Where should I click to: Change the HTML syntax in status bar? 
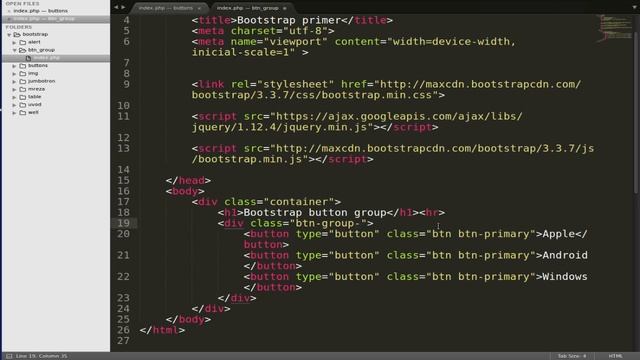[x=616, y=356]
